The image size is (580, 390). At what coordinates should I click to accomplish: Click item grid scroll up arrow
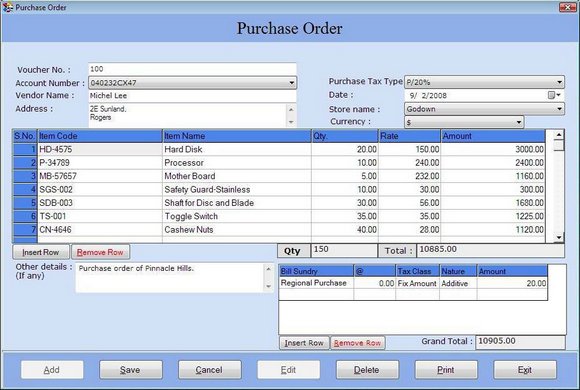559,135
